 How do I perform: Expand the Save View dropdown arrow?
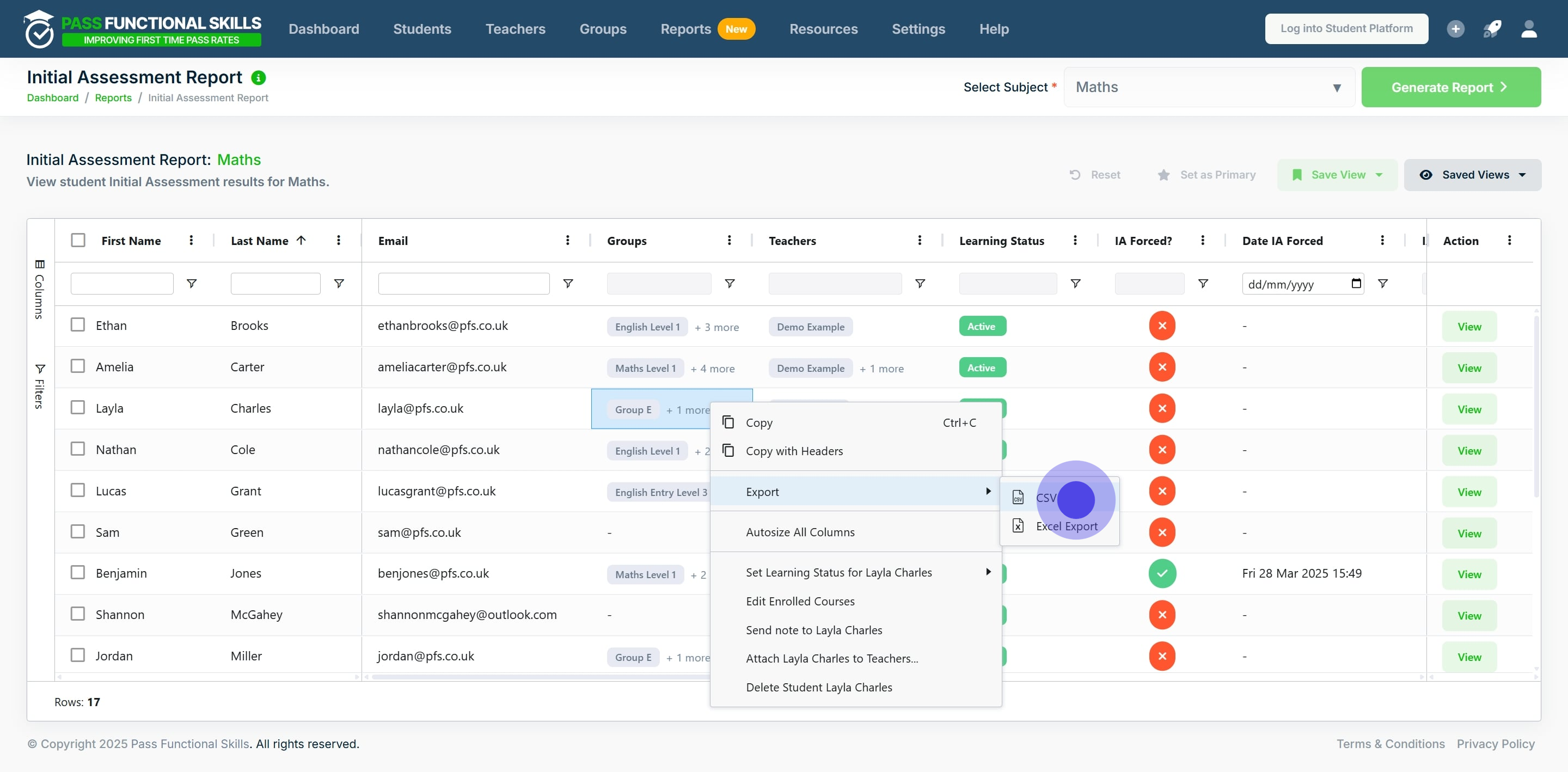(x=1379, y=175)
